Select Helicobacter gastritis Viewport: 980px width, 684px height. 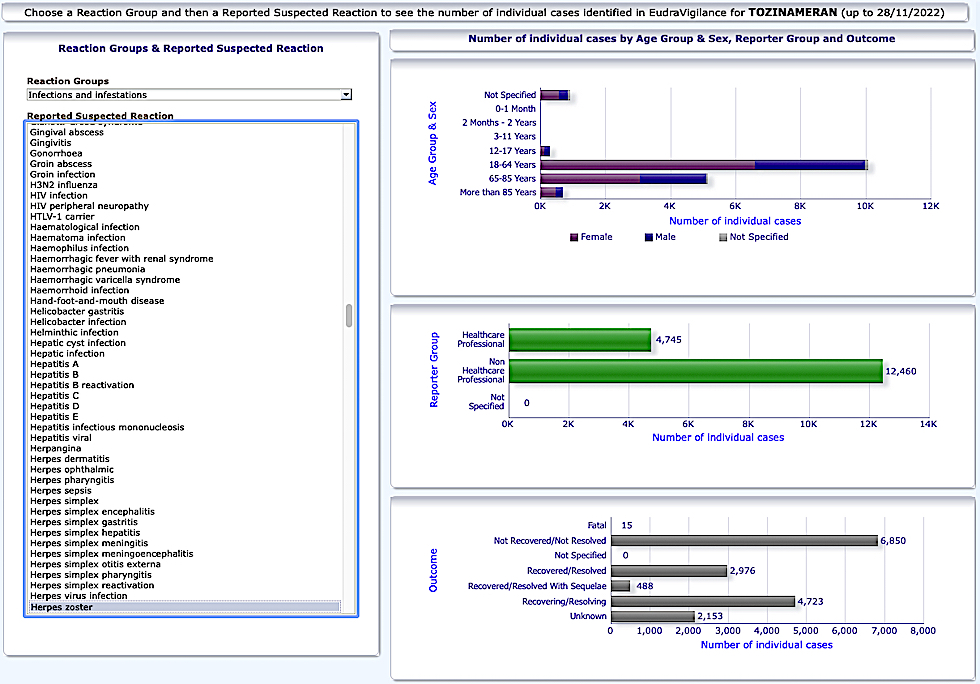click(78, 311)
